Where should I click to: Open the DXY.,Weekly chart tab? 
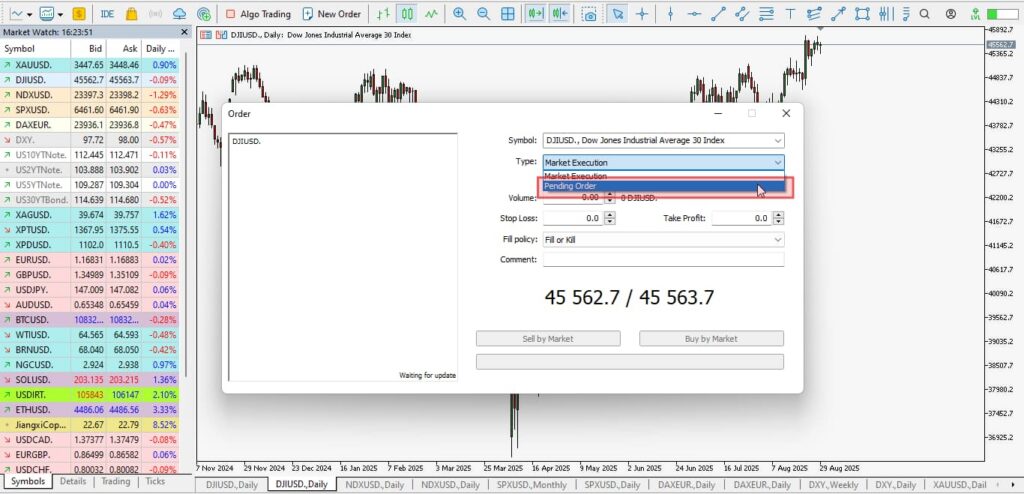point(832,485)
